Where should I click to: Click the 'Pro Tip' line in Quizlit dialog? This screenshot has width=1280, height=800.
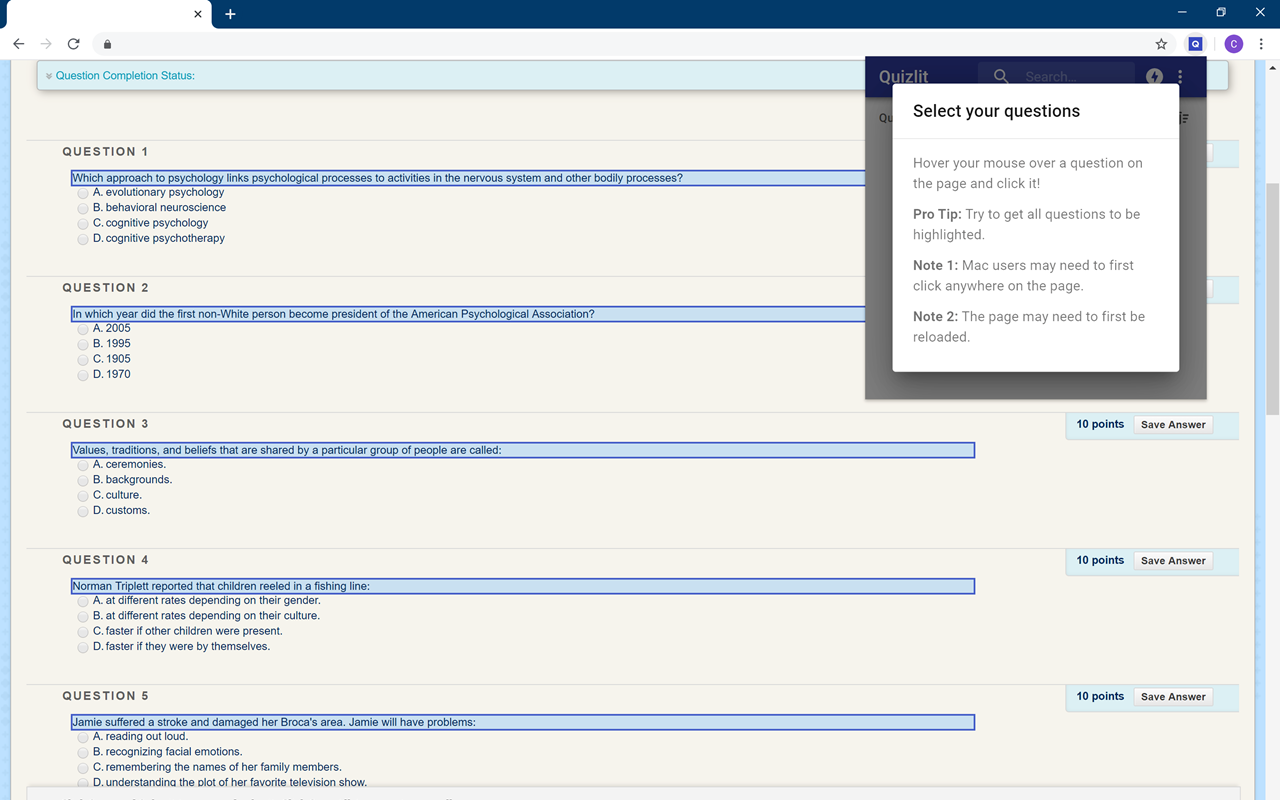tap(1026, 224)
